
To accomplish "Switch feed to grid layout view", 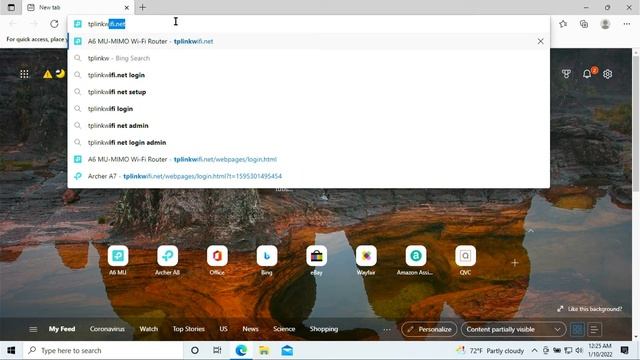I will click(577, 329).
